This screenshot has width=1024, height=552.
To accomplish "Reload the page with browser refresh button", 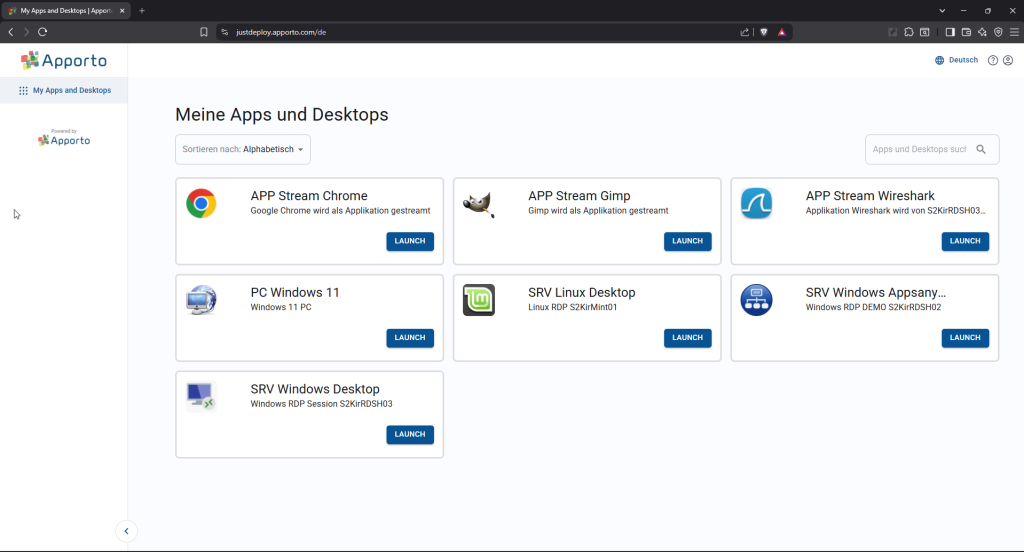I will pyautogui.click(x=42, y=32).
